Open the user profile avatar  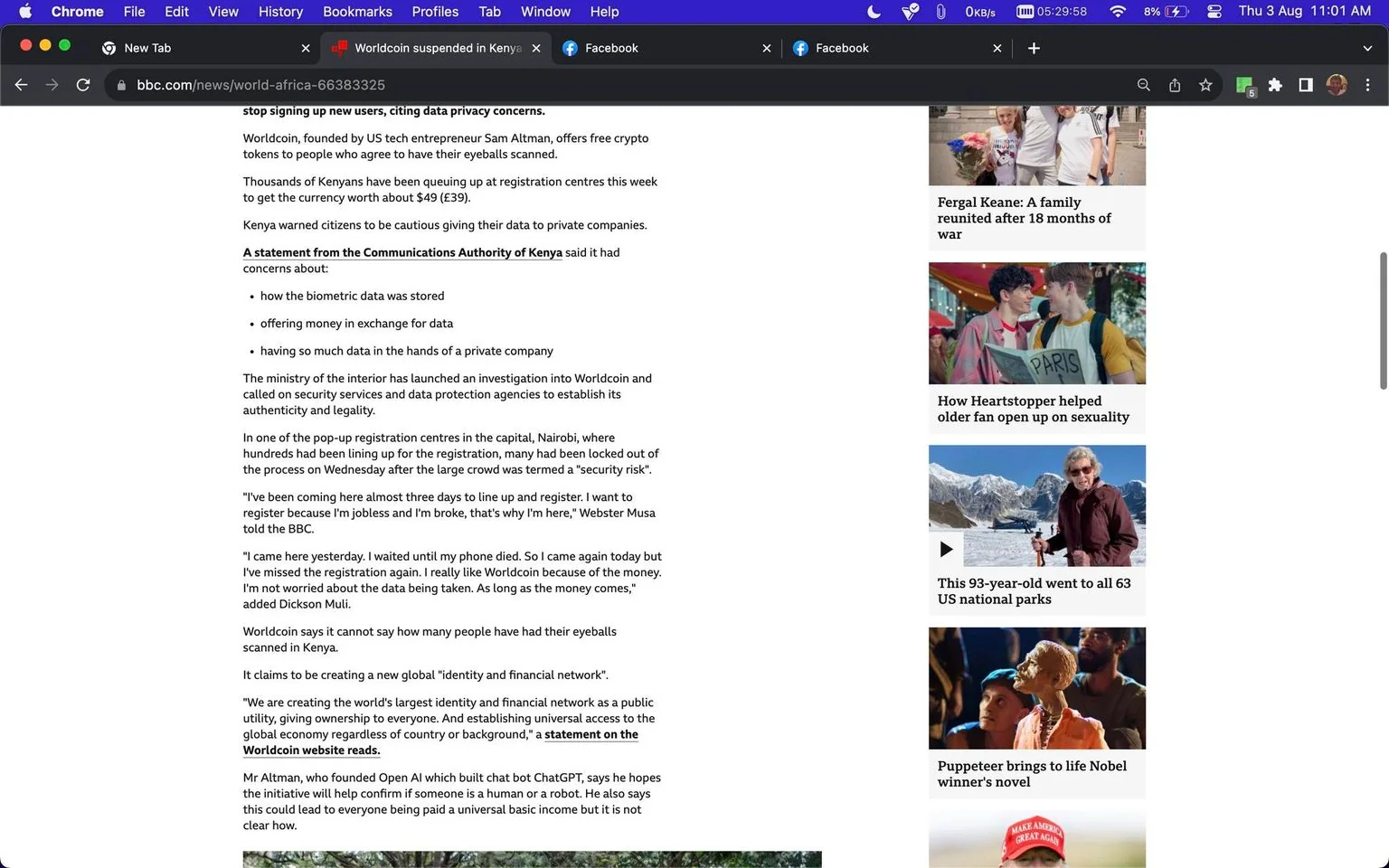pyautogui.click(x=1337, y=85)
